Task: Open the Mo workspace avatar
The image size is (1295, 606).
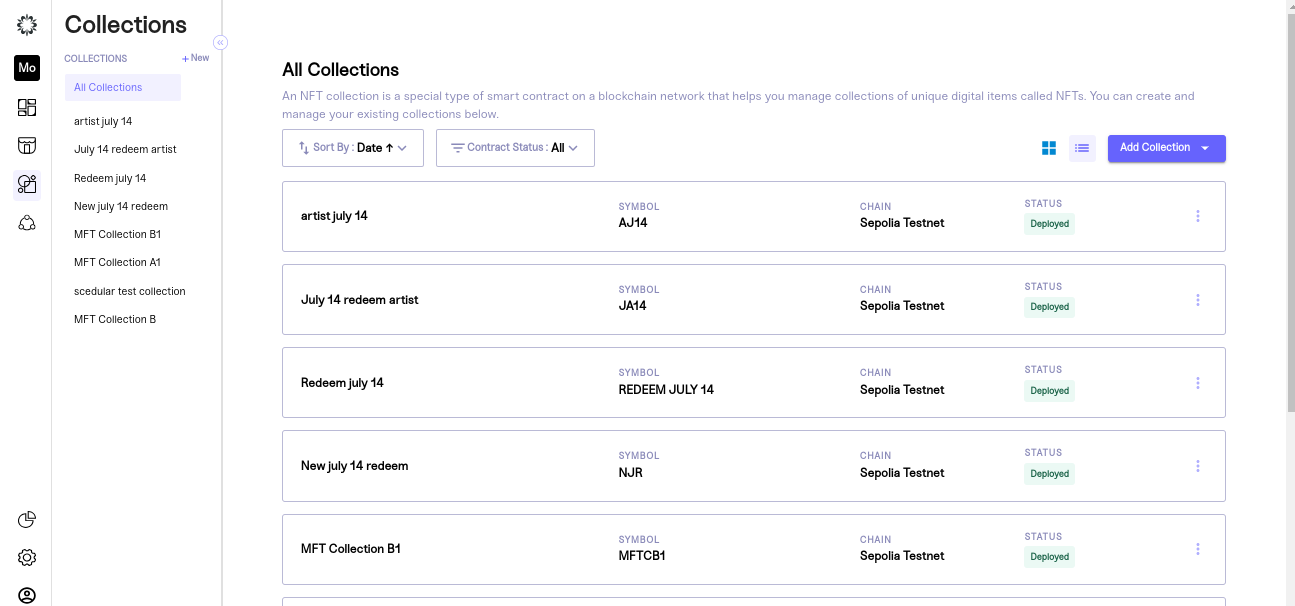Action: click(x=27, y=68)
